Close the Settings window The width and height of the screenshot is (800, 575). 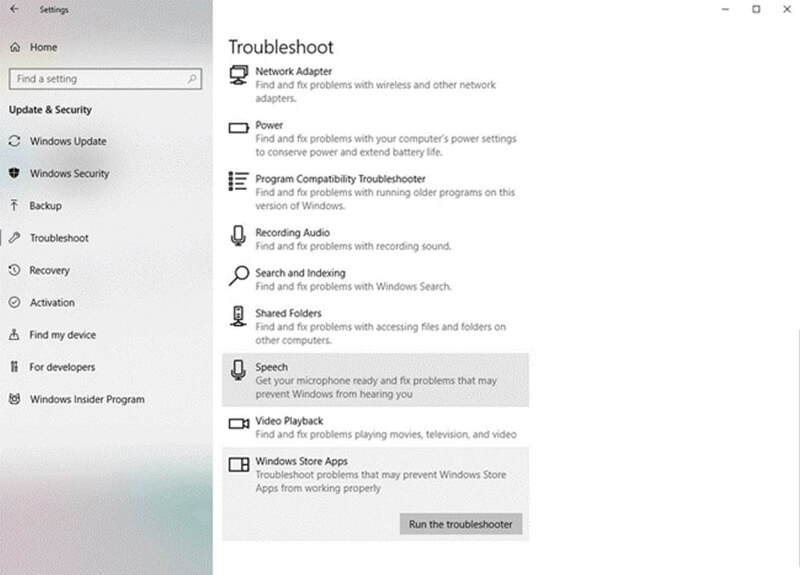coord(787,9)
